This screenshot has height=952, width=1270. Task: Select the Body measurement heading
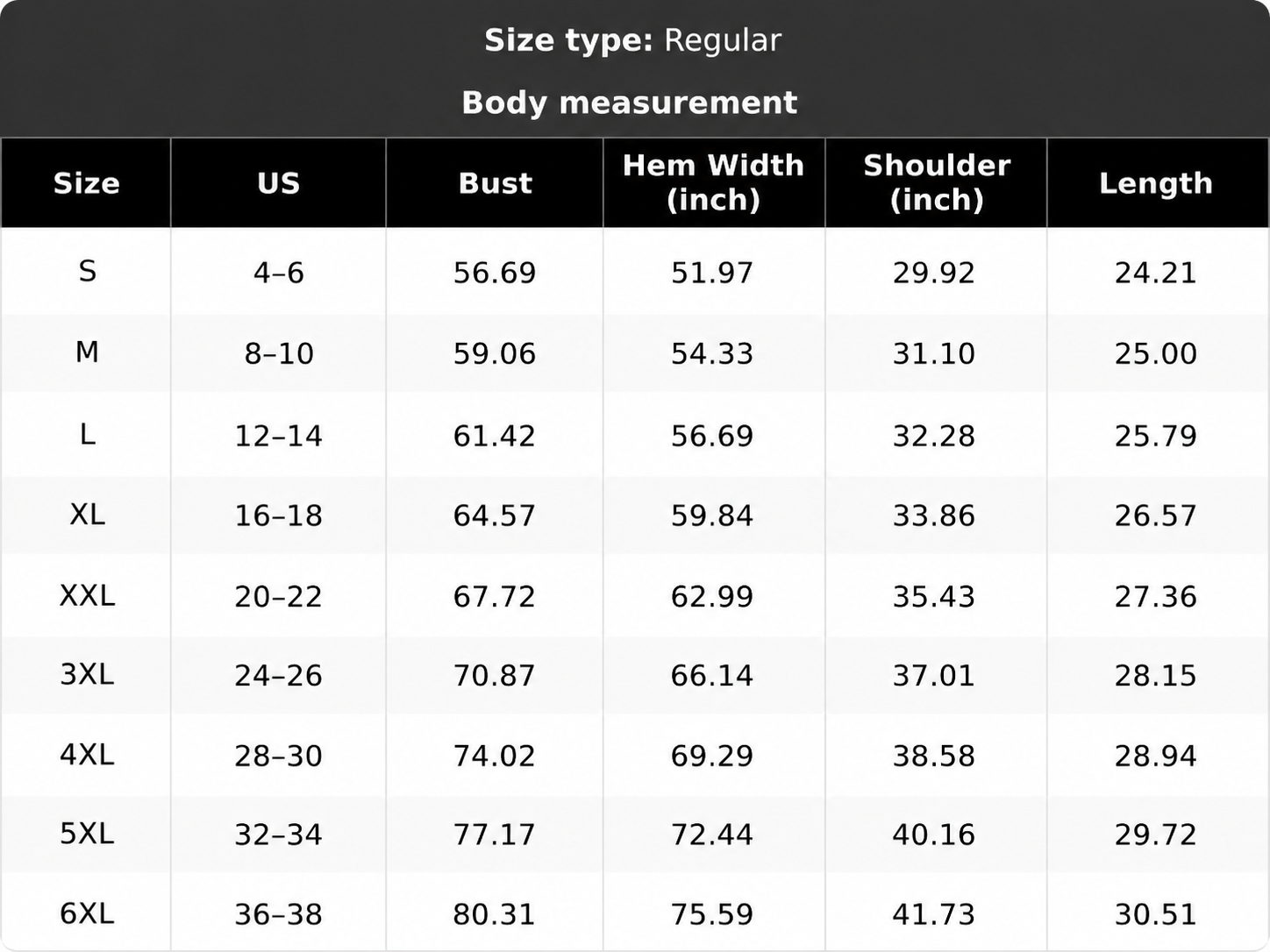[x=630, y=103]
